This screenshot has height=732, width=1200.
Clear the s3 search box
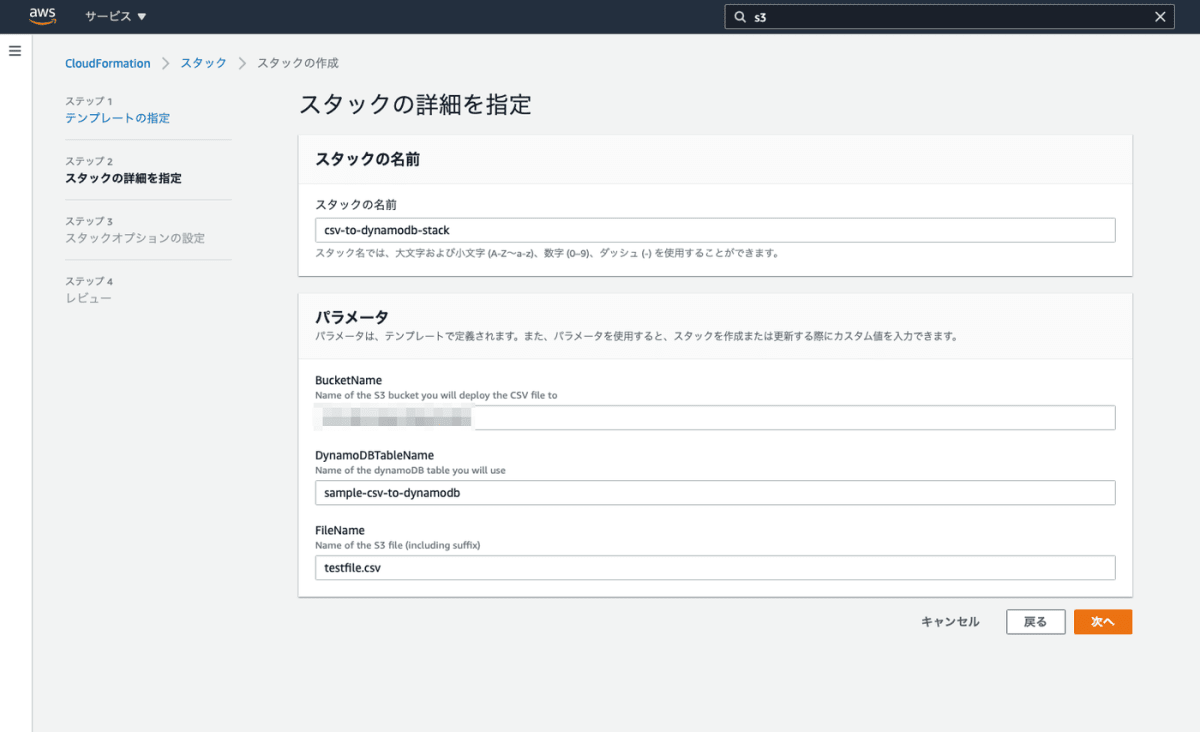pyautogui.click(x=1160, y=17)
